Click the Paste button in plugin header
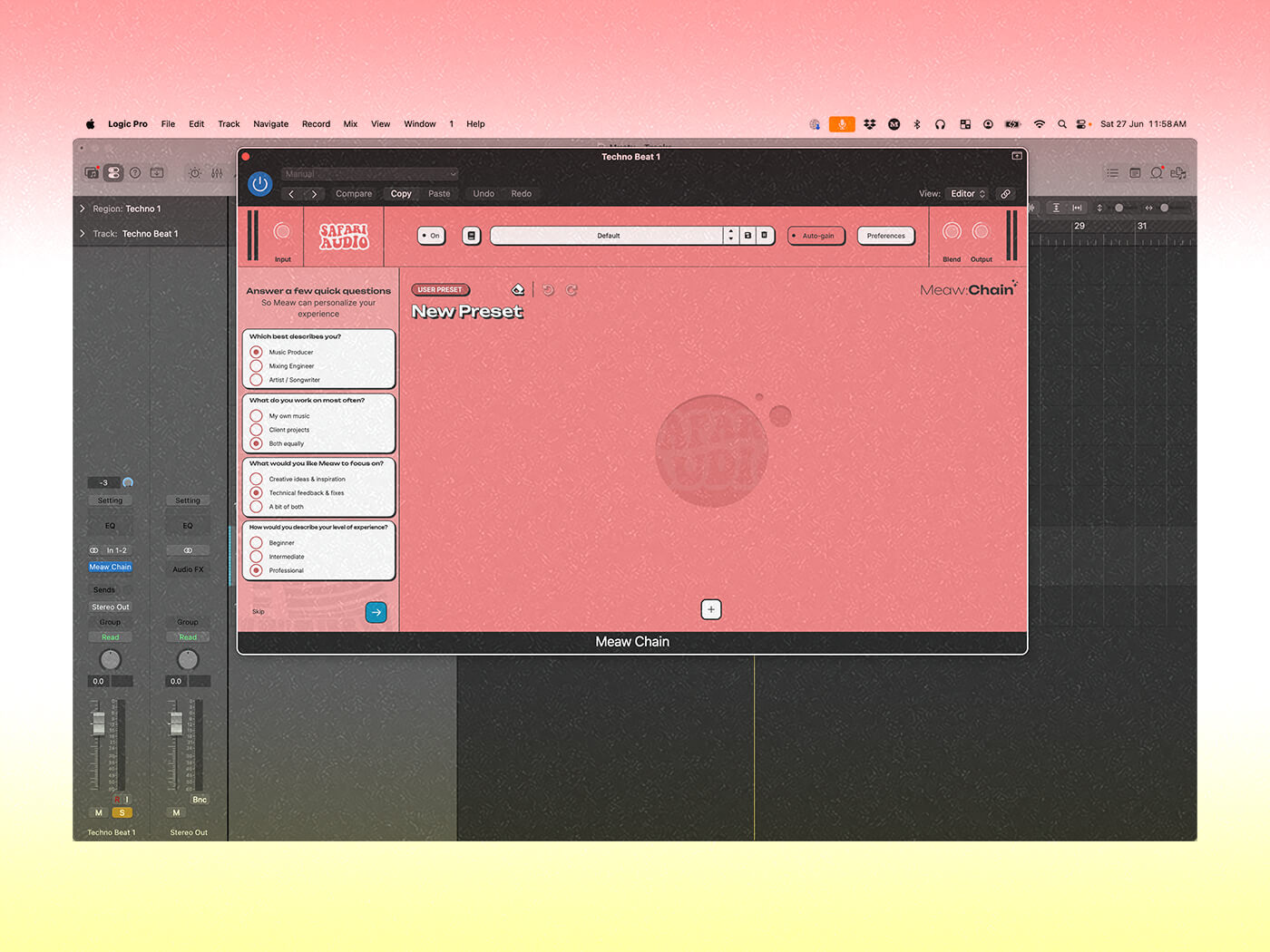Image resolution: width=1270 pixels, height=952 pixels. coord(439,194)
